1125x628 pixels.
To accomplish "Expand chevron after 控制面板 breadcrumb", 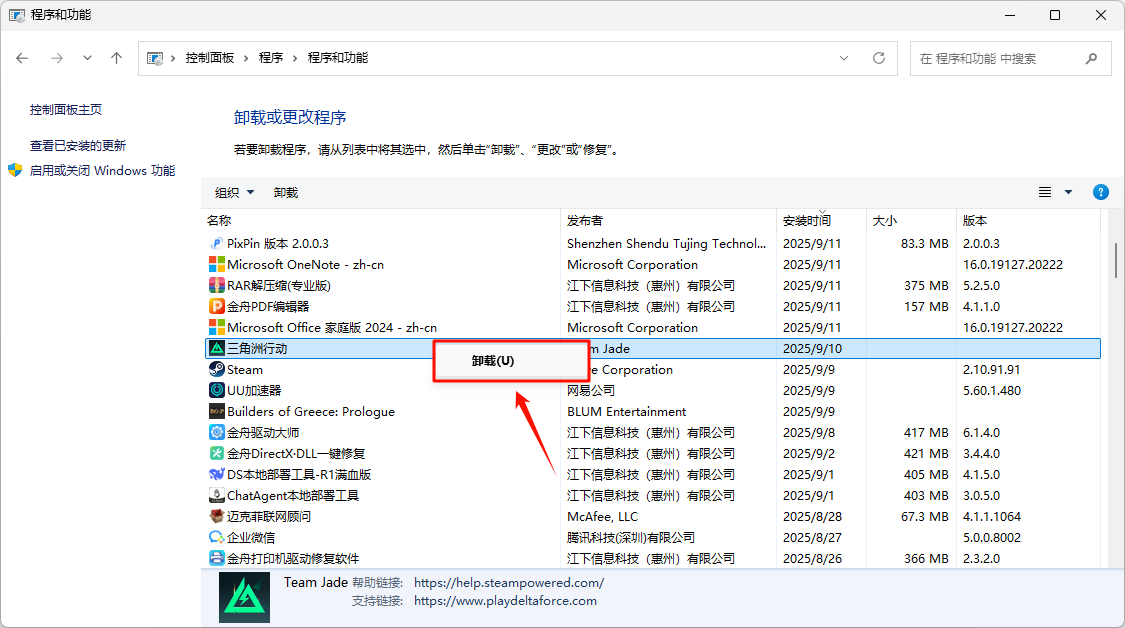I will 245,58.
